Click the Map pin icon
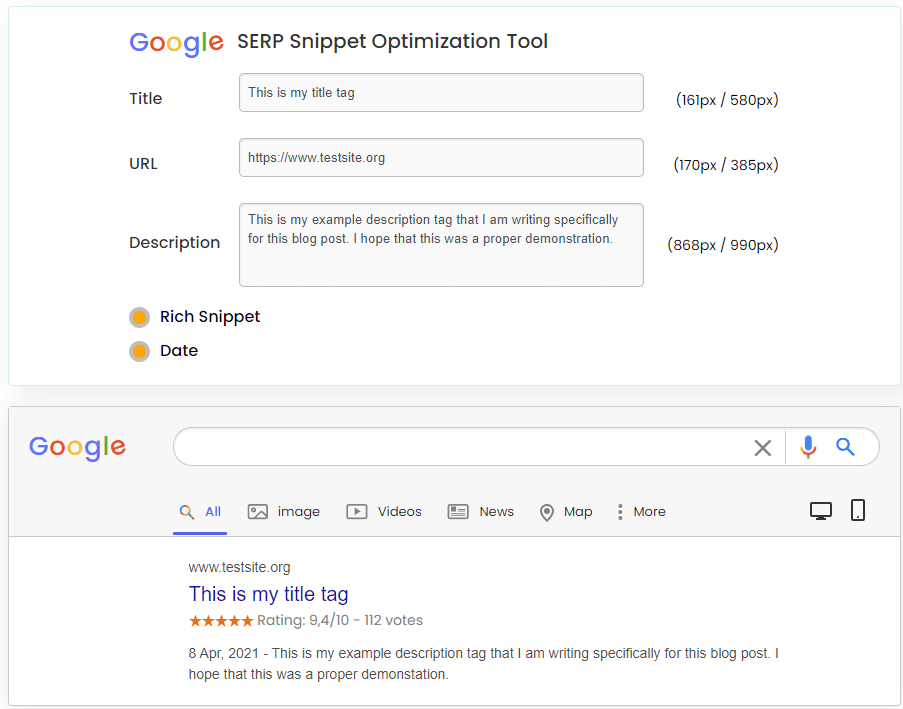 [x=548, y=511]
